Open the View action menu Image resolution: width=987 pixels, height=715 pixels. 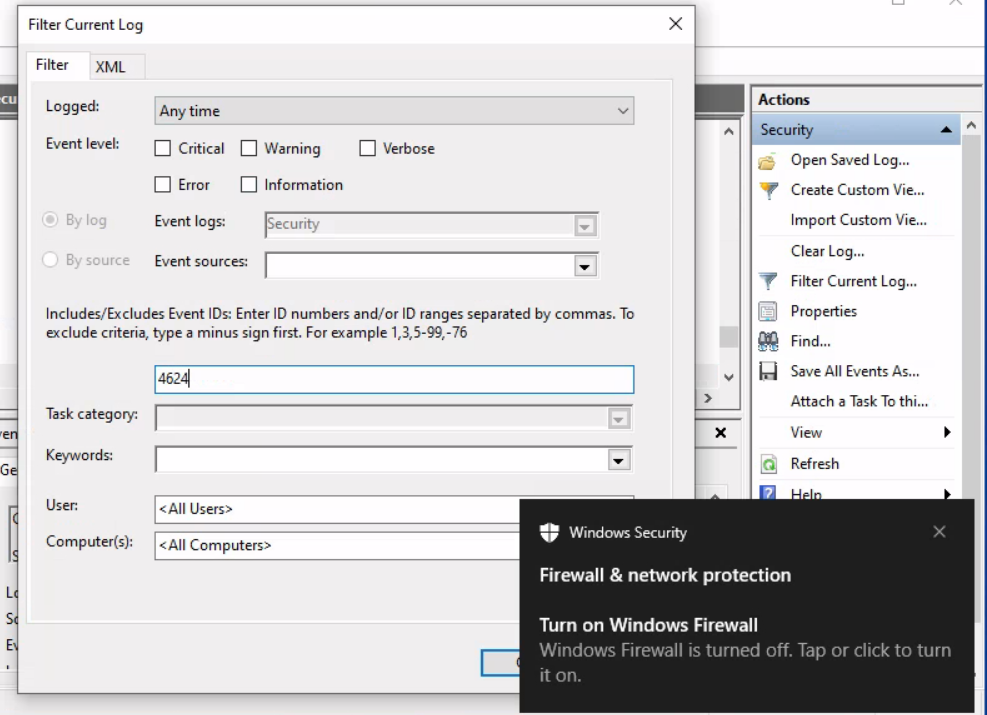[x=806, y=432]
